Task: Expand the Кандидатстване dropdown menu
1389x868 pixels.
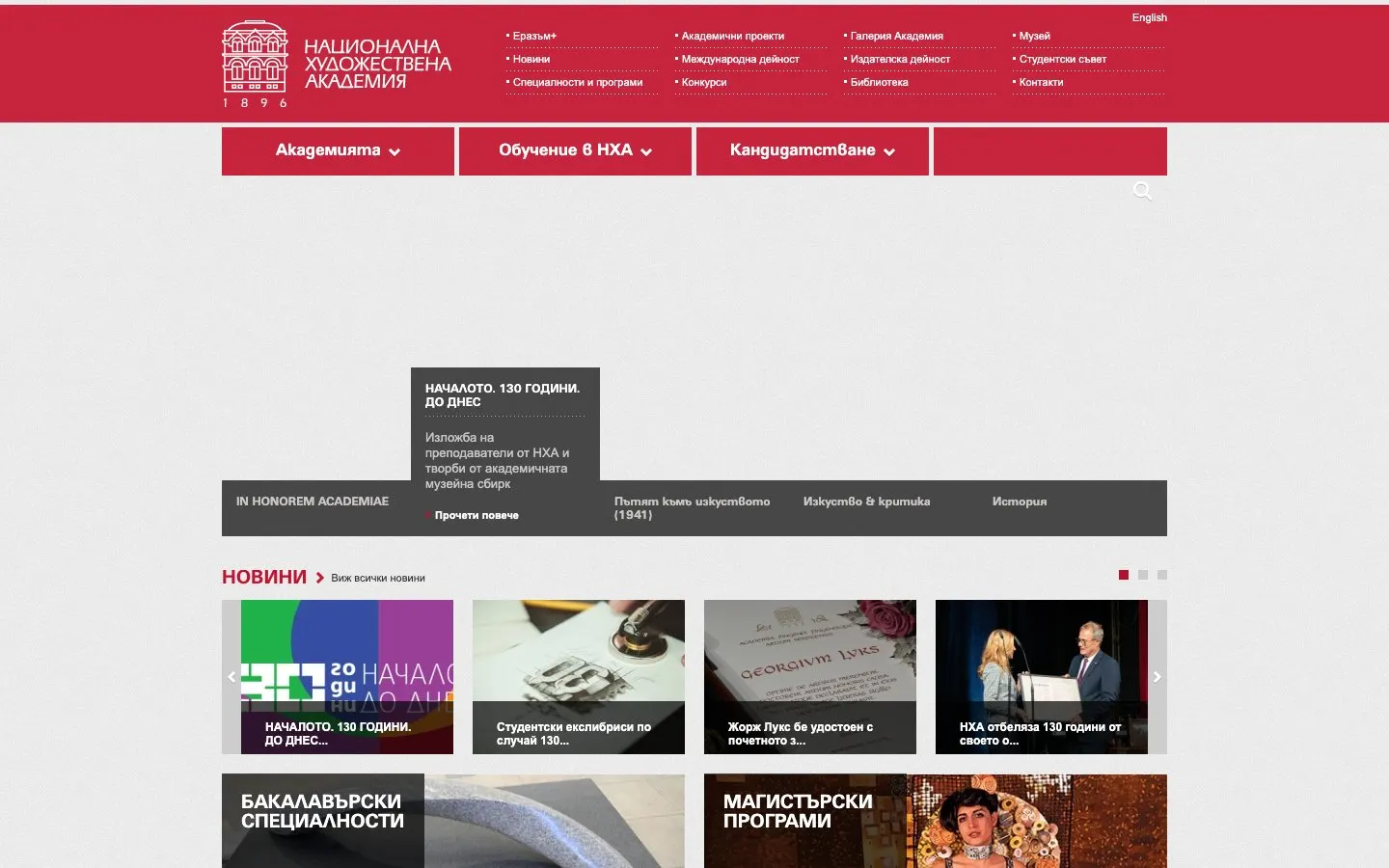Action: click(812, 151)
